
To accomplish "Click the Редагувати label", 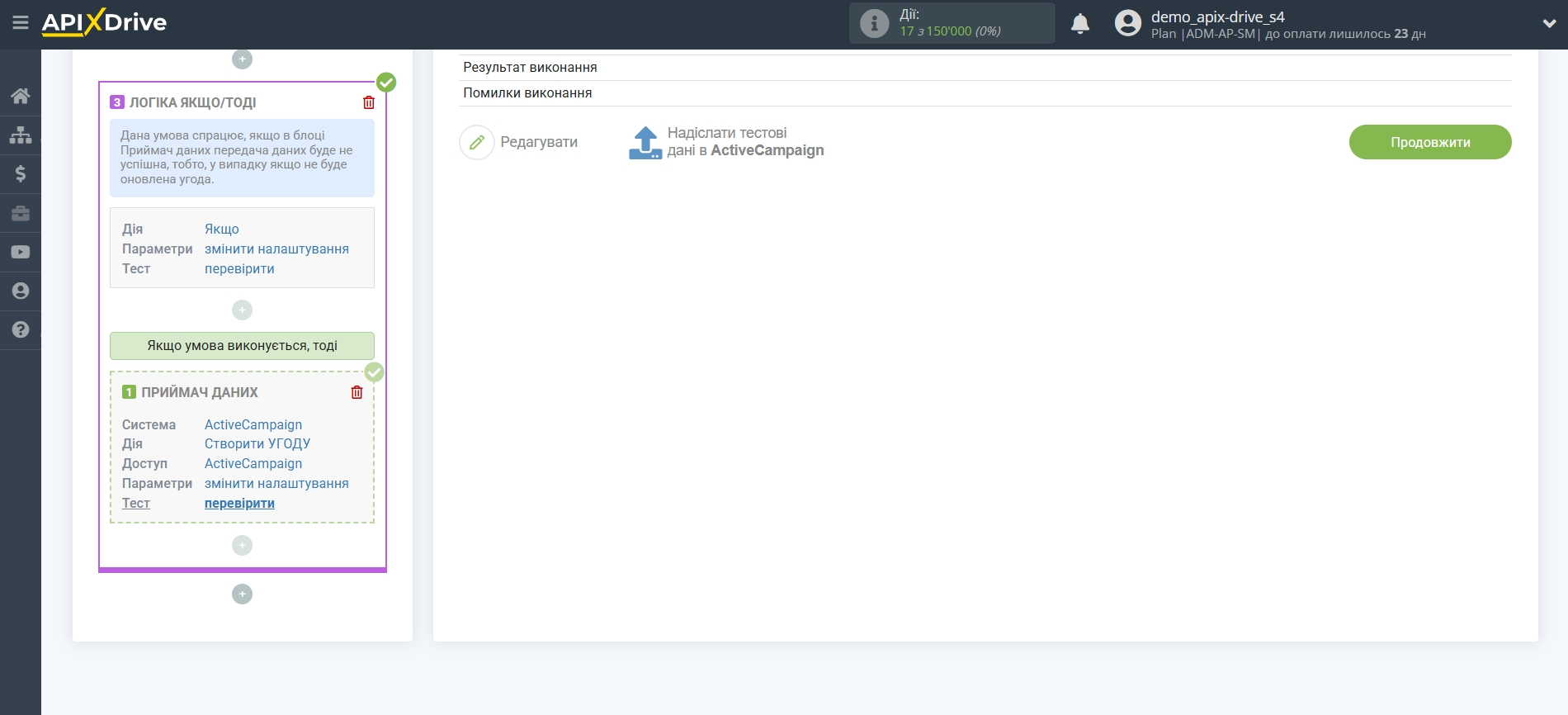I will (x=539, y=142).
